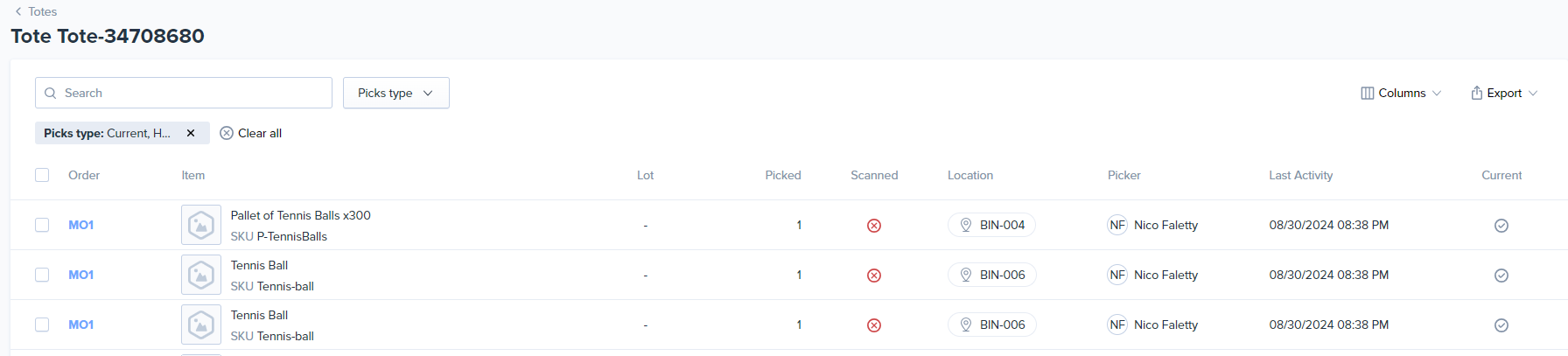Click Clear all filters
This screenshot has width=1568, height=356.
[251, 133]
